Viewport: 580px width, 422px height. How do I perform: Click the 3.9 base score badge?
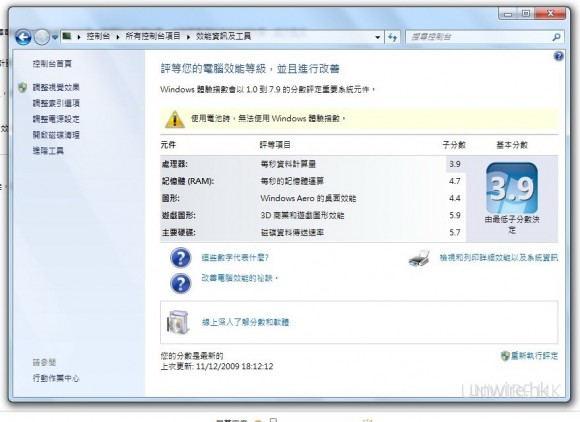tap(512, 188)
